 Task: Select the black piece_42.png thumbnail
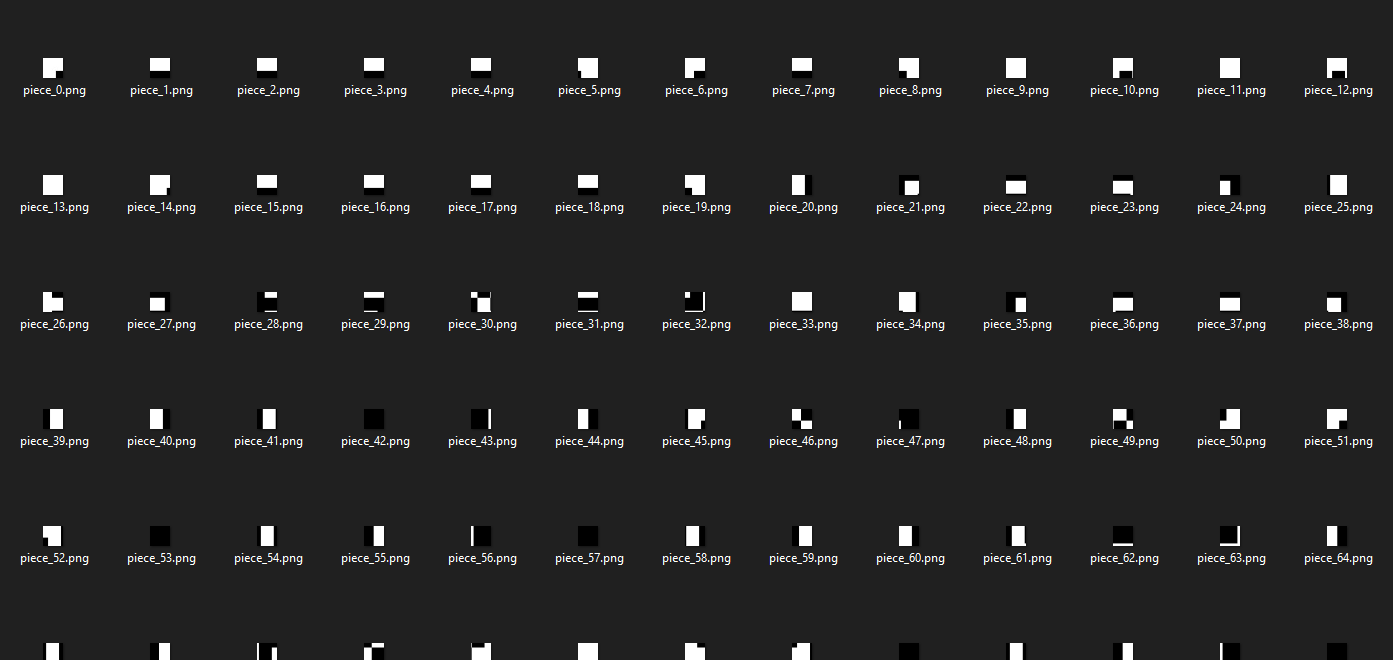coord(375,419)
